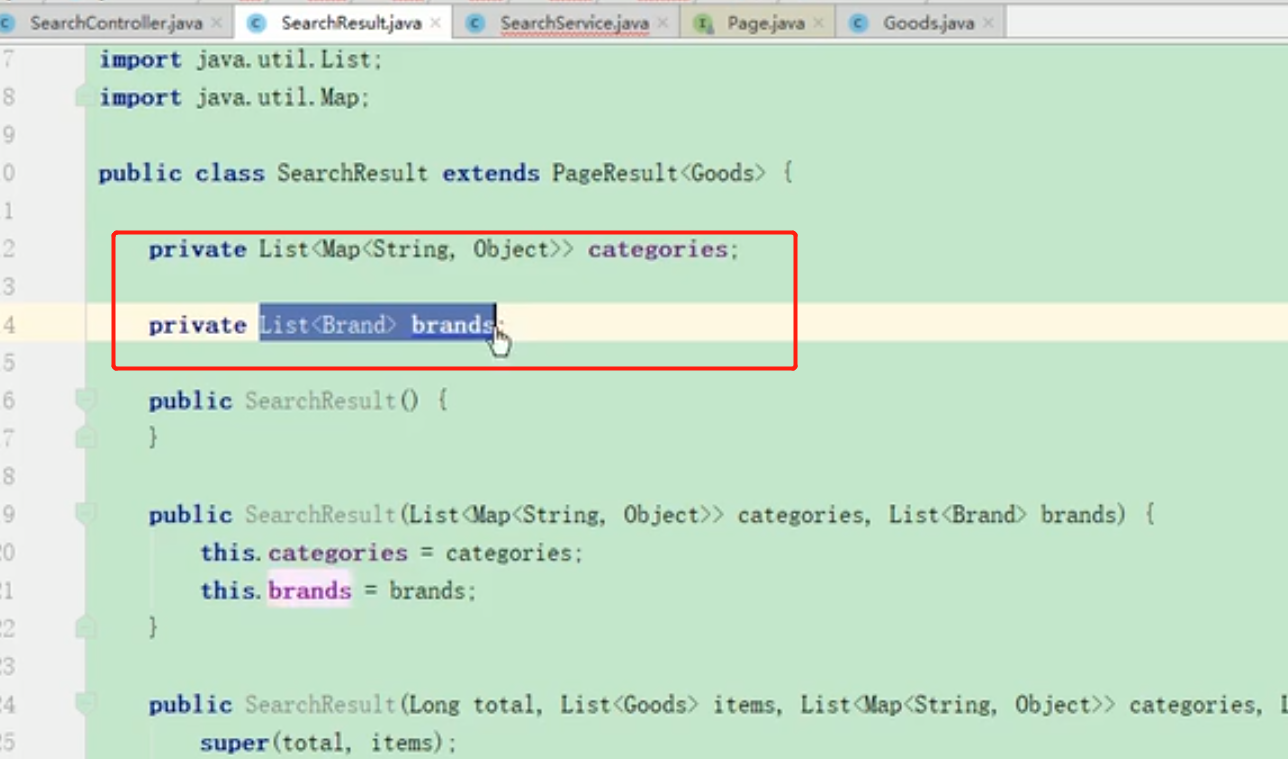Viewport: 1288px width, 759px height.
Task: Switch to the SearchController.java tab
Action: pyautogui.click(x=114, y=22)
